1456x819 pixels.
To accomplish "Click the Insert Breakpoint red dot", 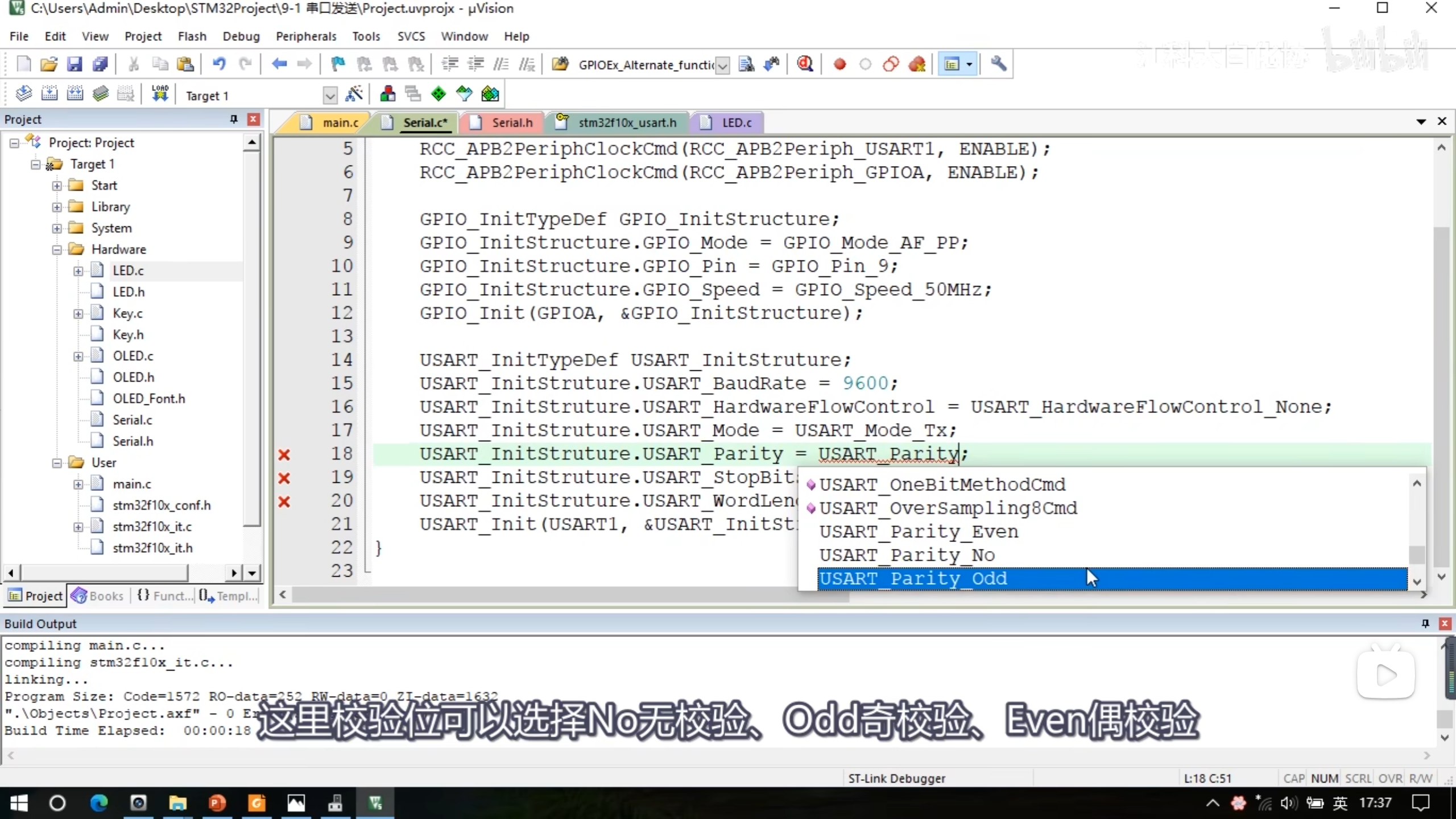I will tap(839, 64).
